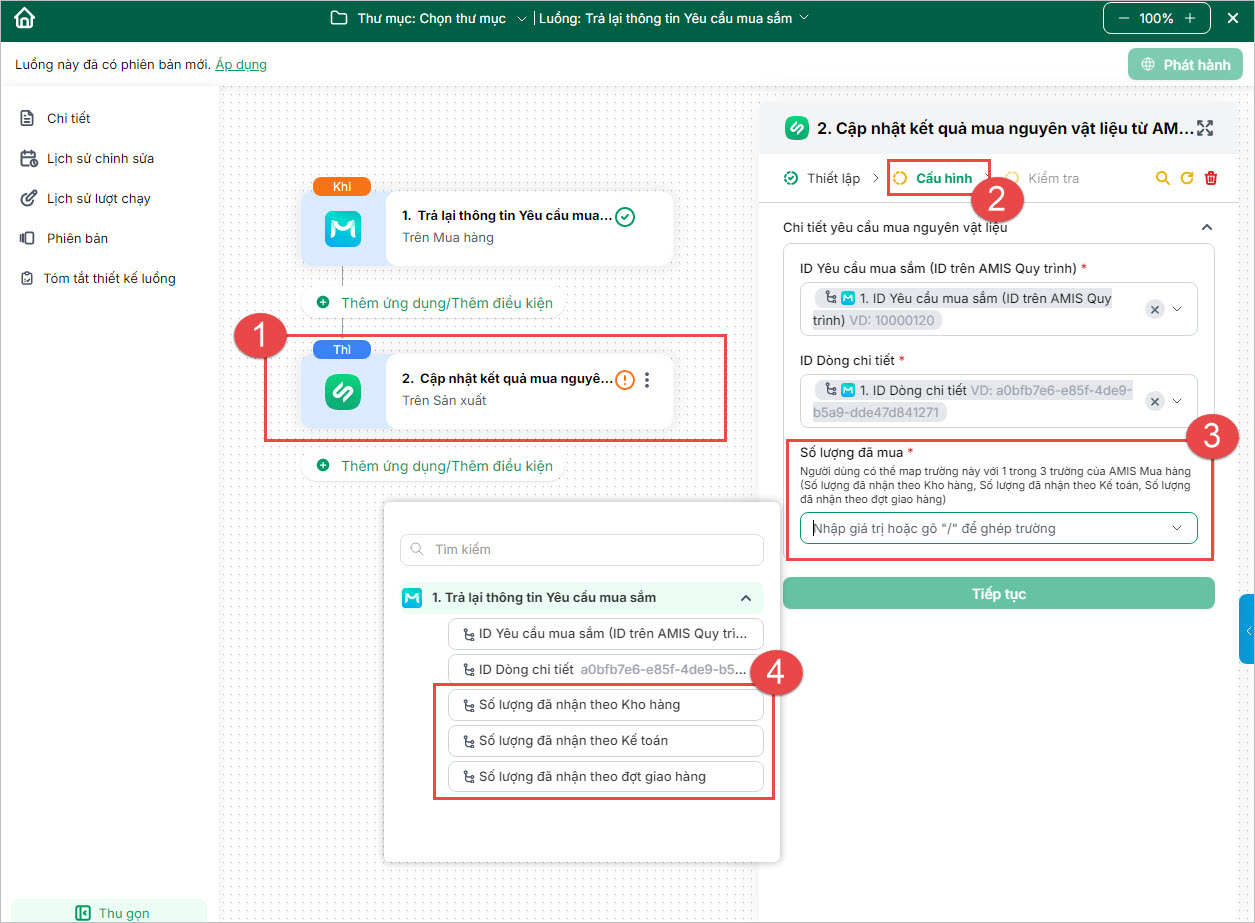Select 'ID Yêu cầu mua sắm (ID trên AMIS Quy trì...' option

[x=606, y=633]
